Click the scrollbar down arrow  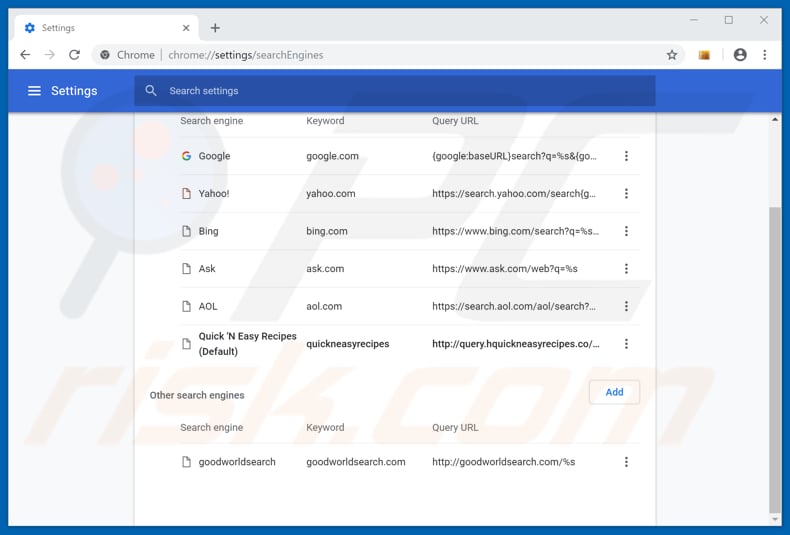click(x=775, y=519)
